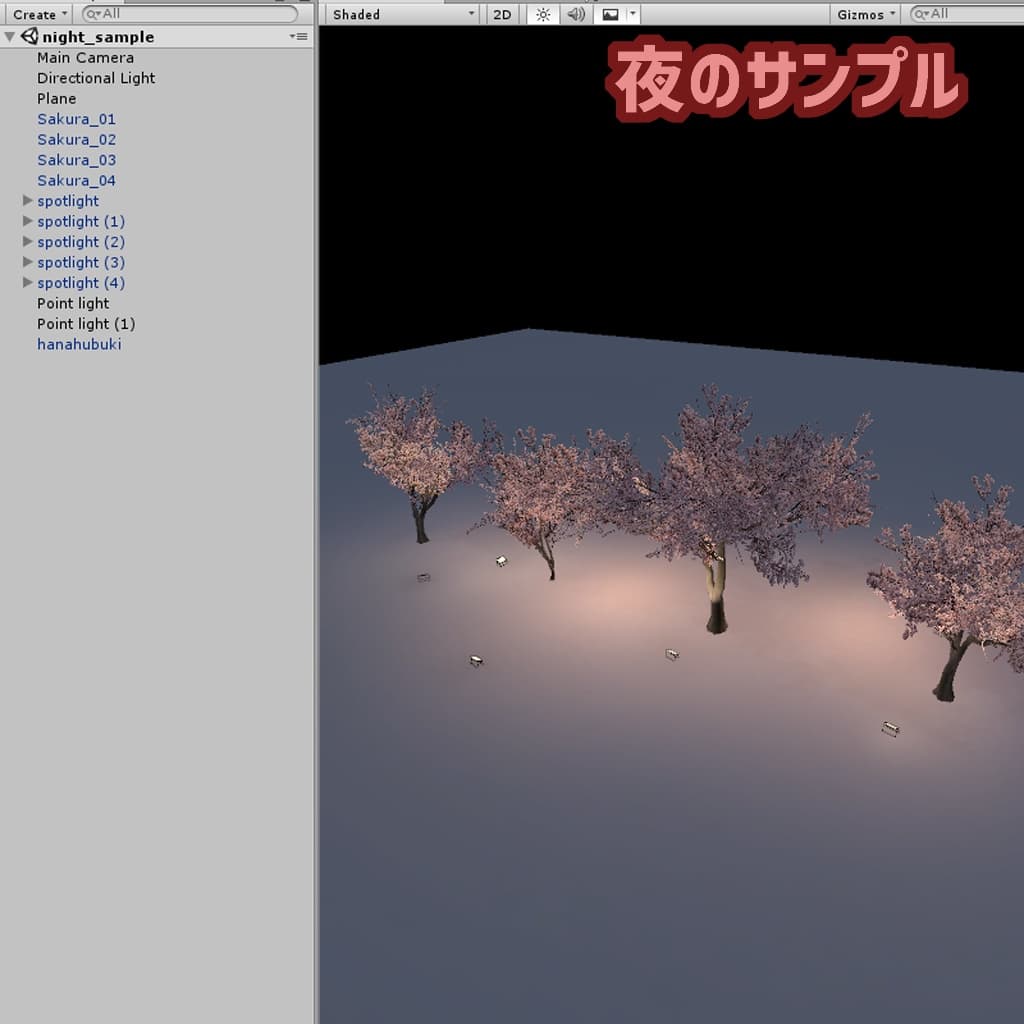
Task: Toggle scene lighting sun icon
Action: [543, 14]
